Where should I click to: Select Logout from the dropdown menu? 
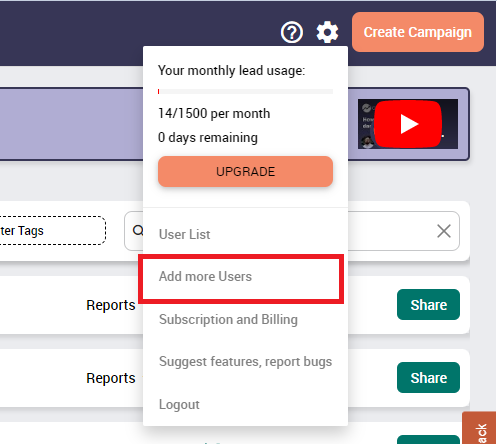click(x=179, y=404)
